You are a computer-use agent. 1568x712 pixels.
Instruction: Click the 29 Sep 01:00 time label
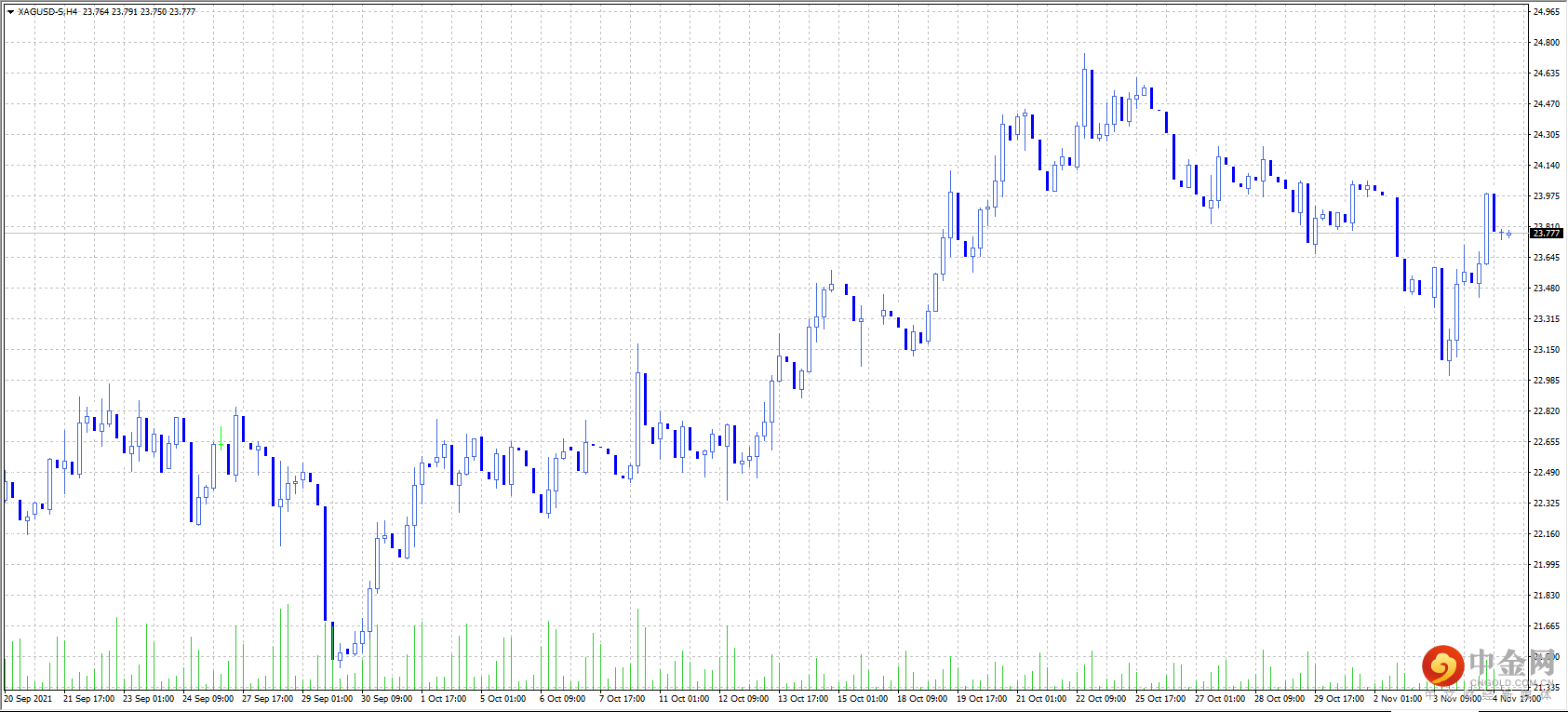[x=328, y=699]
